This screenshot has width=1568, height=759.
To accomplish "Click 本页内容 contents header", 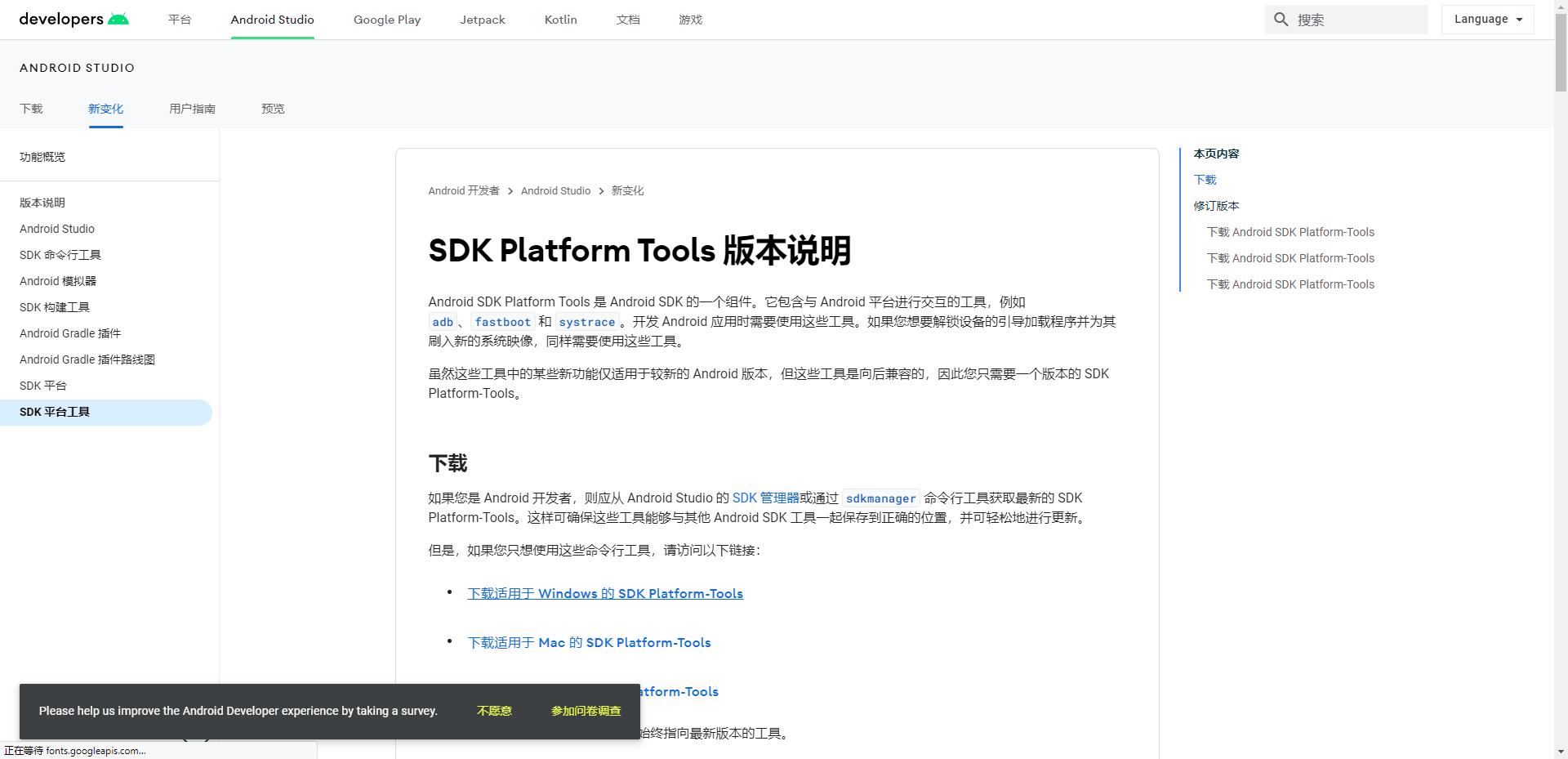I will [x=1216, y=154].
